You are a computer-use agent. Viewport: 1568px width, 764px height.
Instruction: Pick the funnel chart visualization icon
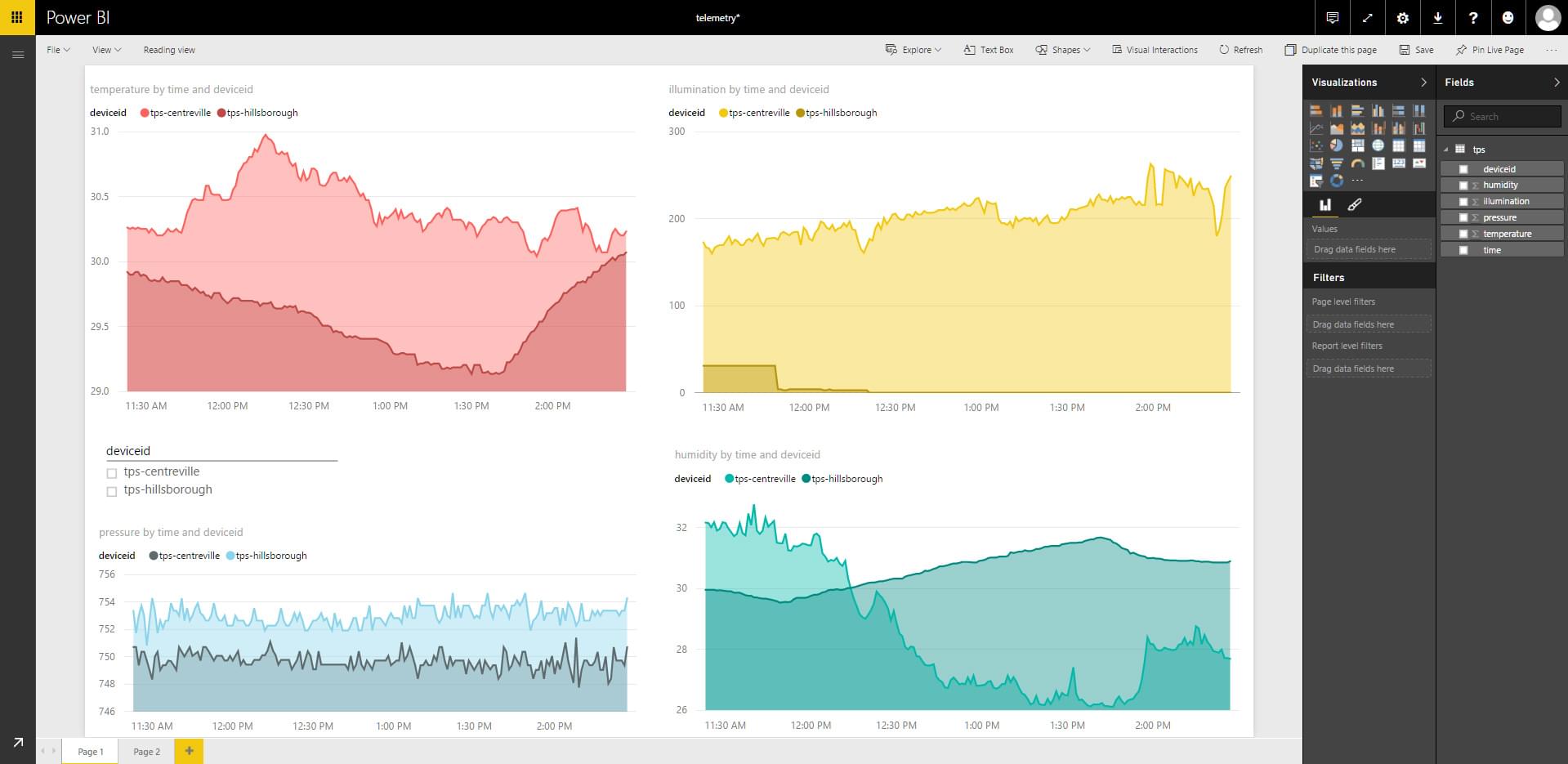tap(1337, 163)
